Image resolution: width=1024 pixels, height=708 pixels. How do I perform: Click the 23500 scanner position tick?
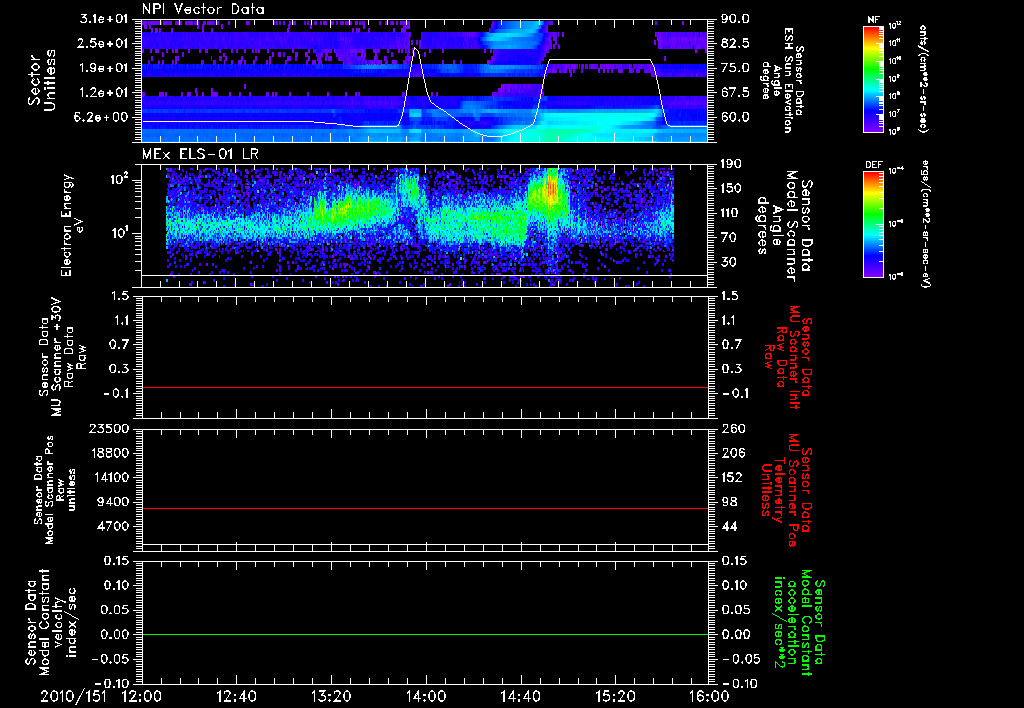pos(110,428)
